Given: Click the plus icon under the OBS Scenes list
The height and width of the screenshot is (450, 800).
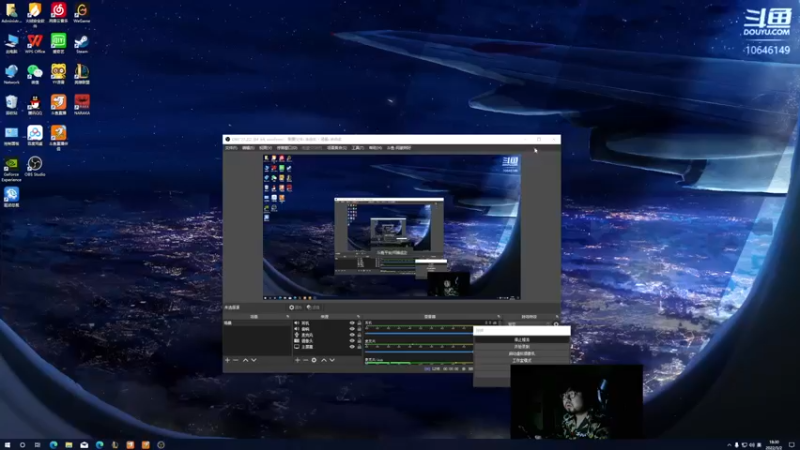Looking at the screenshot, I should pos(228,360).
